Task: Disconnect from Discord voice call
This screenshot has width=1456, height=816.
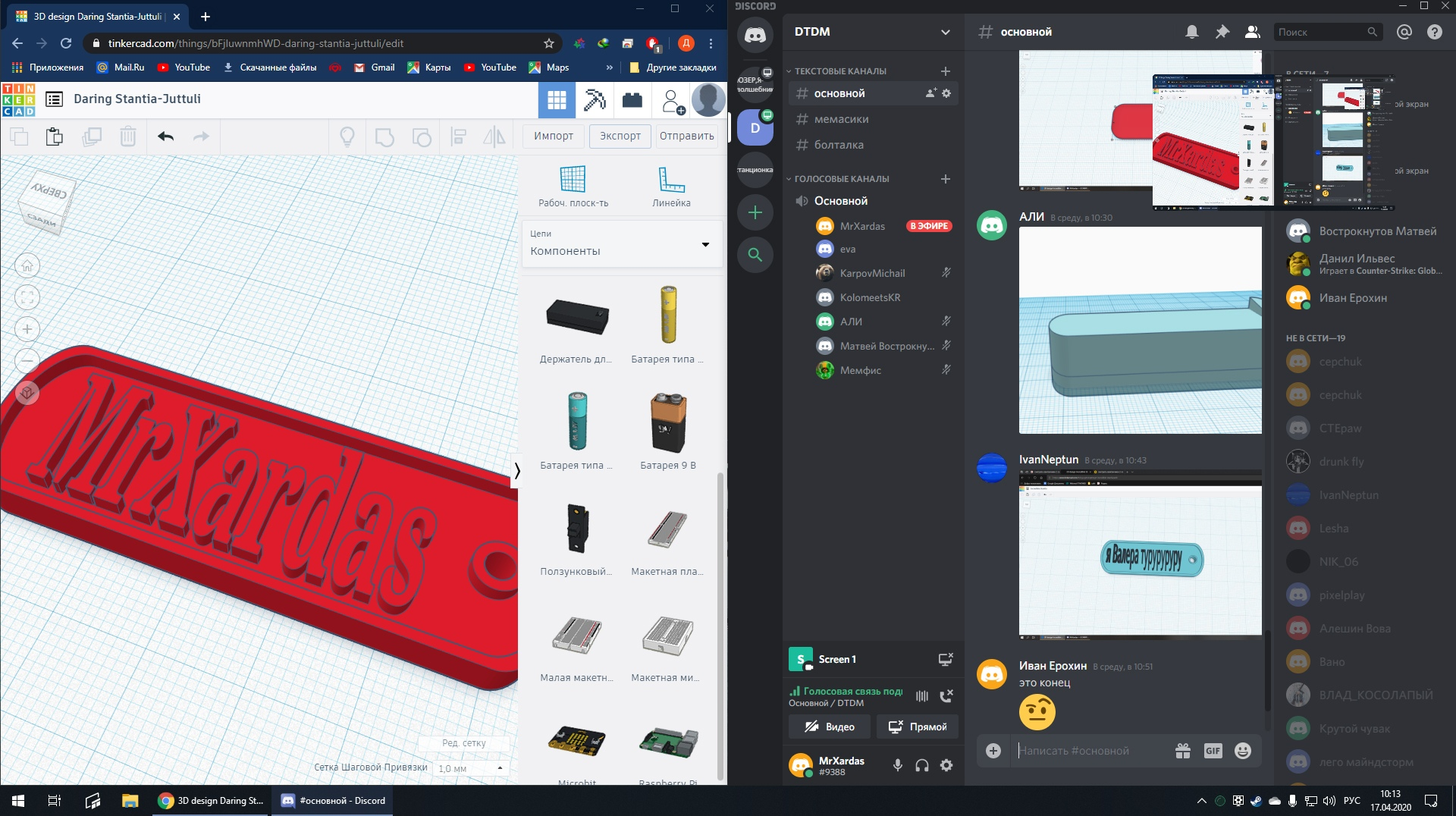Action: 946,696
